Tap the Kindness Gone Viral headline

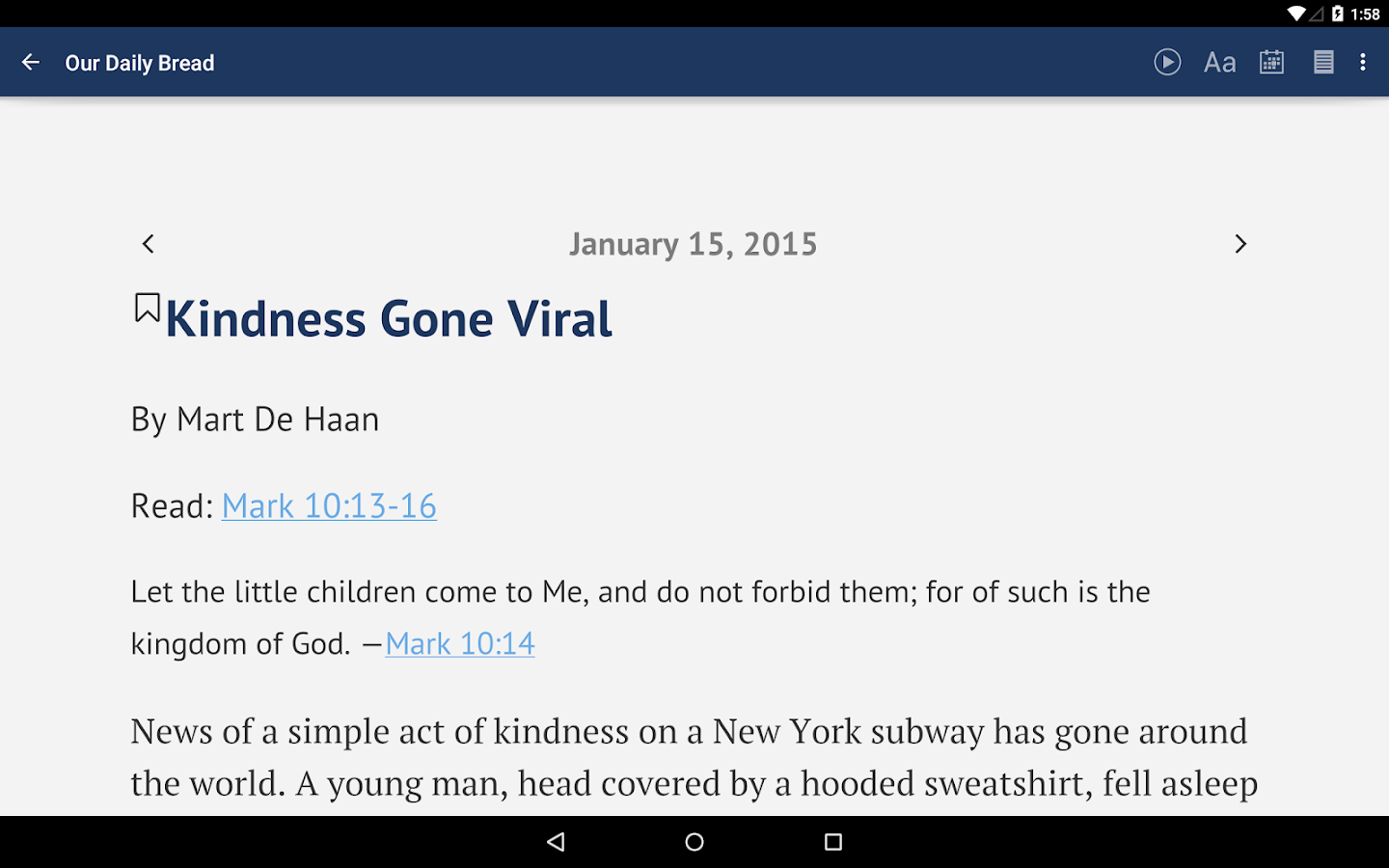pos(389,319)
